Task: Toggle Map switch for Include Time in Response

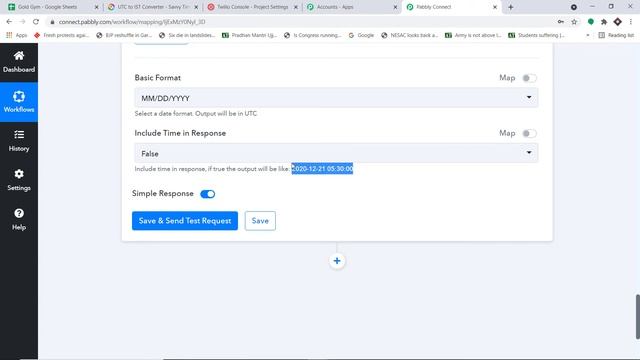Action: (x=529, y=133)
